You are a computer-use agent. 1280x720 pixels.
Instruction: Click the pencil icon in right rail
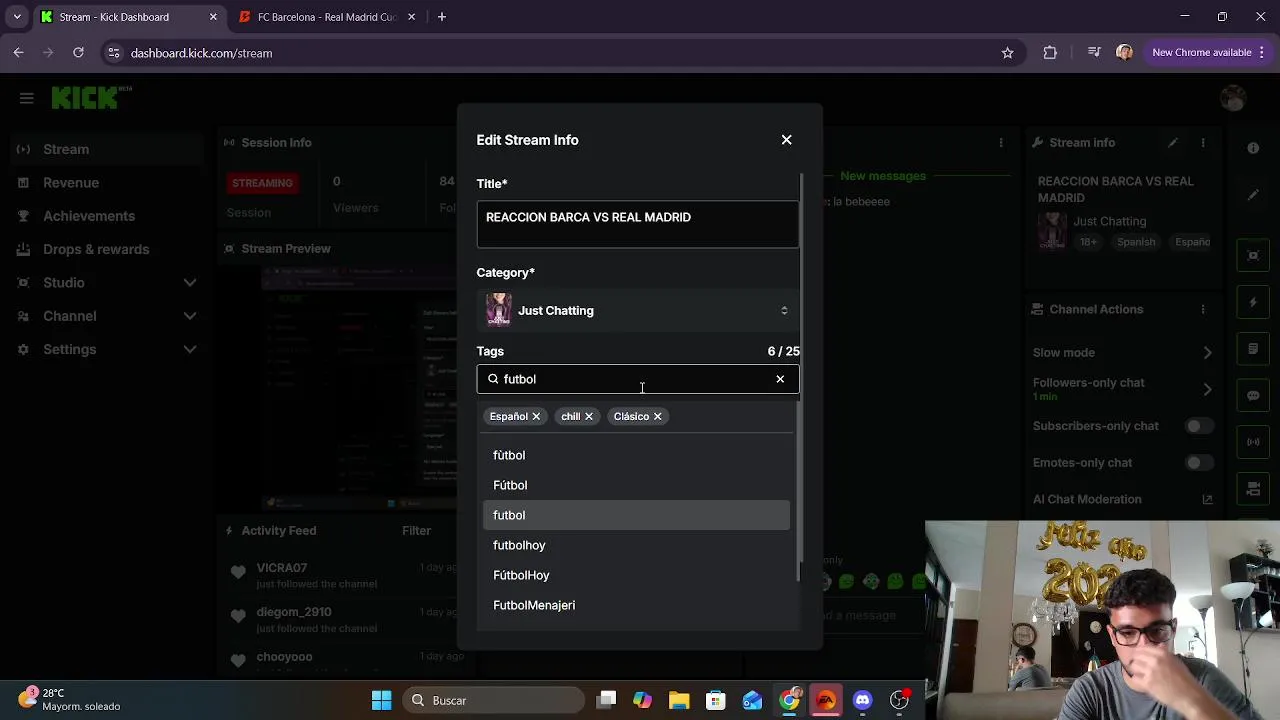pyautogui.click(x=1253, y=195)
